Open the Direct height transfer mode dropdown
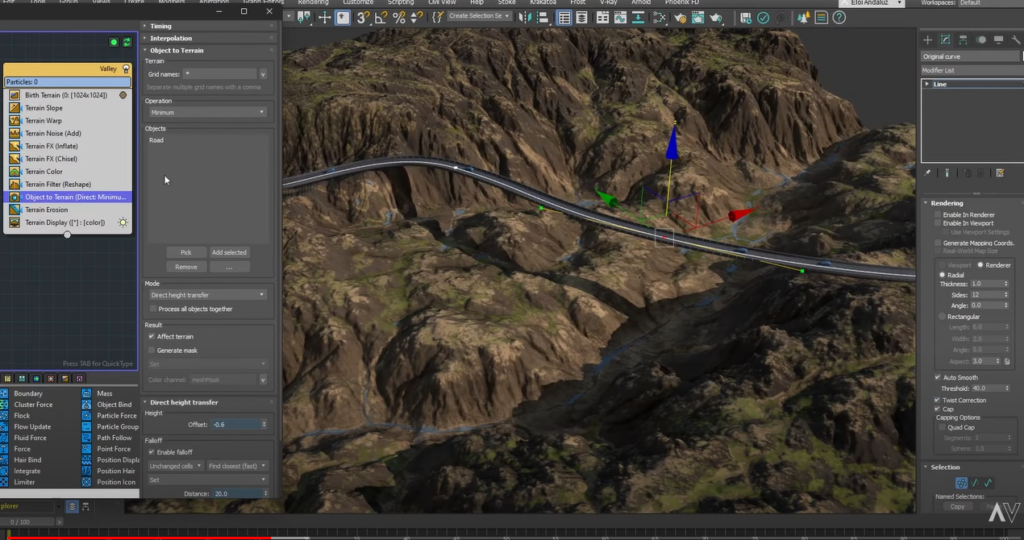 [207, 295]
